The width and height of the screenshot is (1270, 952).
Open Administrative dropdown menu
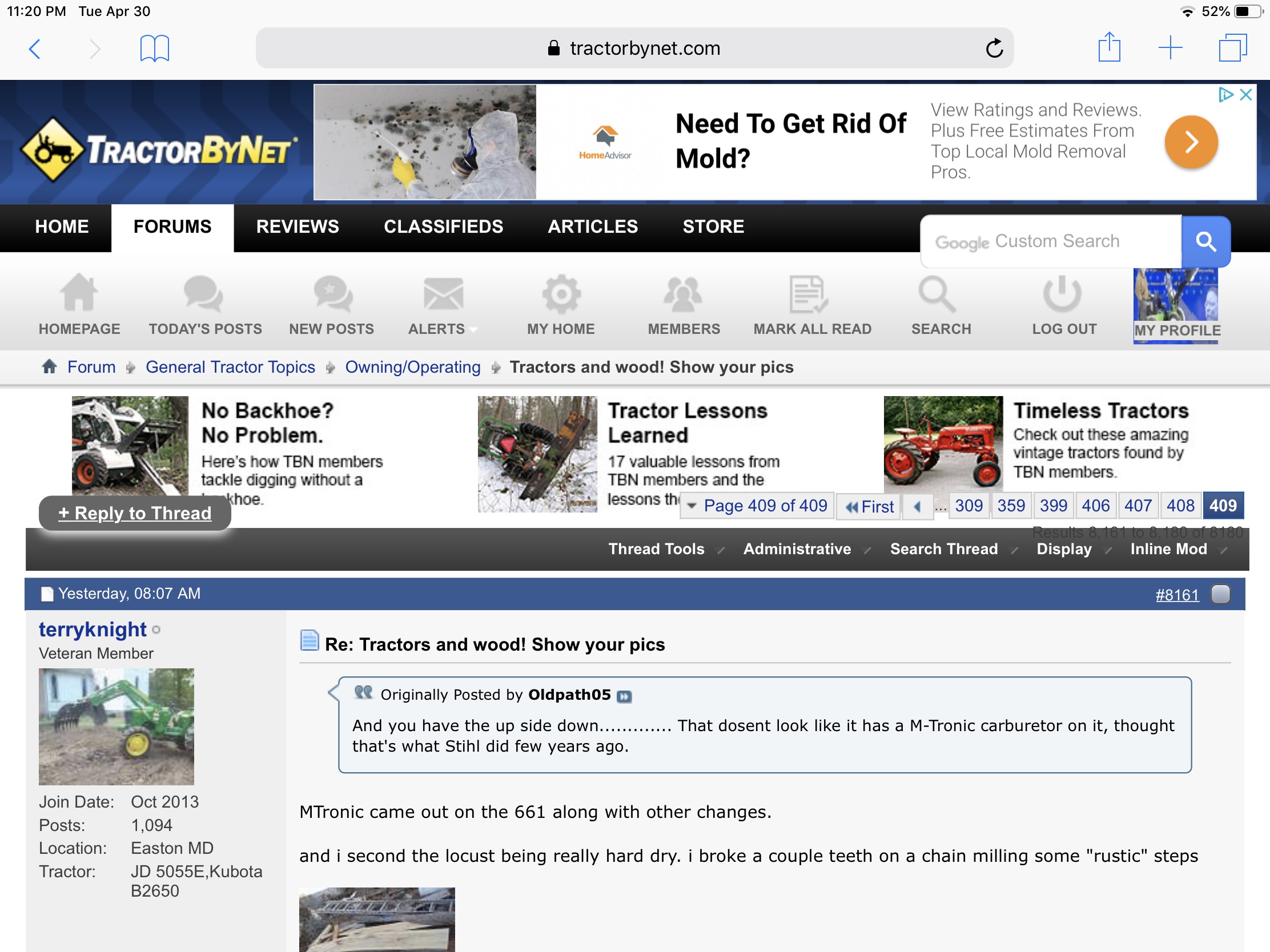807,549
